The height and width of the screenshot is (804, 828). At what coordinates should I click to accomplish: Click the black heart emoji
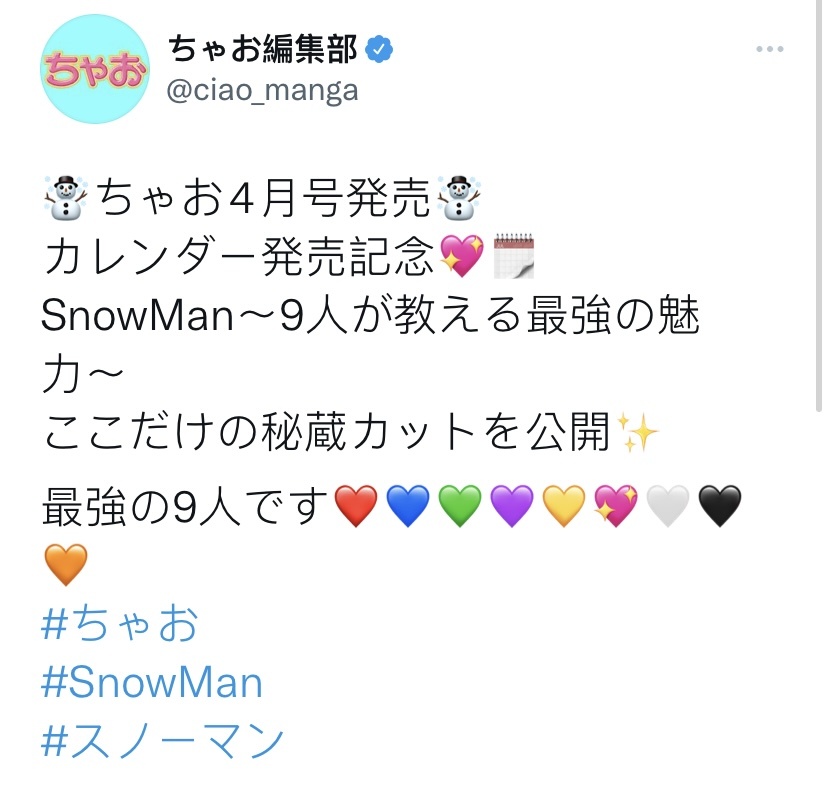tap(720, 506)
